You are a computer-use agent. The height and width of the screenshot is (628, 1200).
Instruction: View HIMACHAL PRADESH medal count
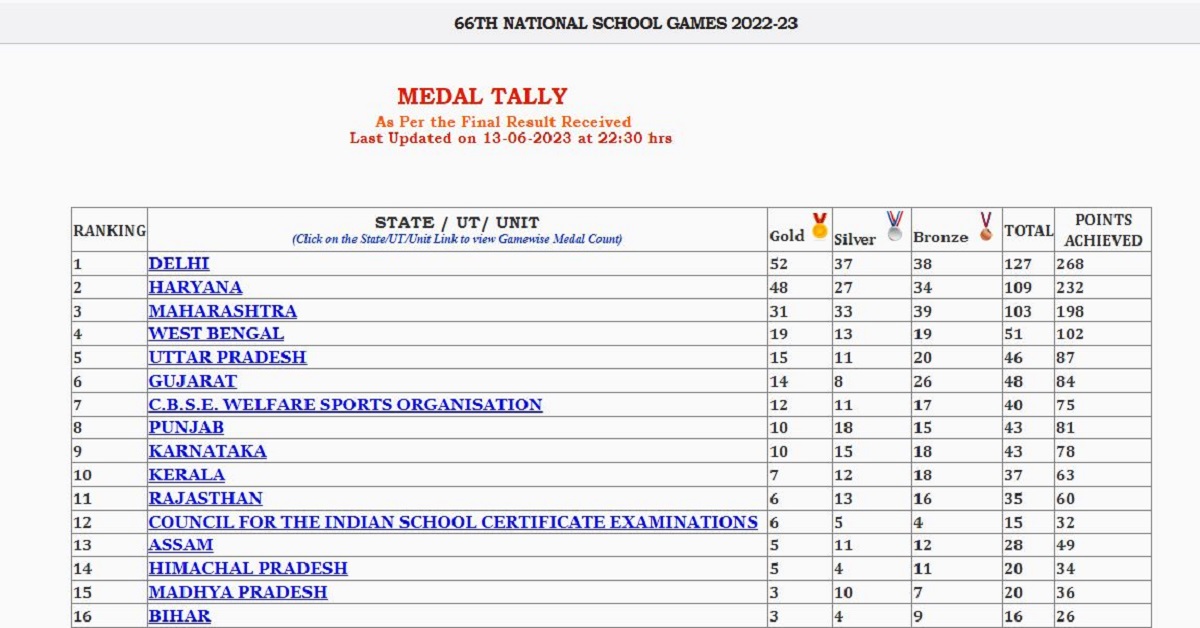click(248, 569)
